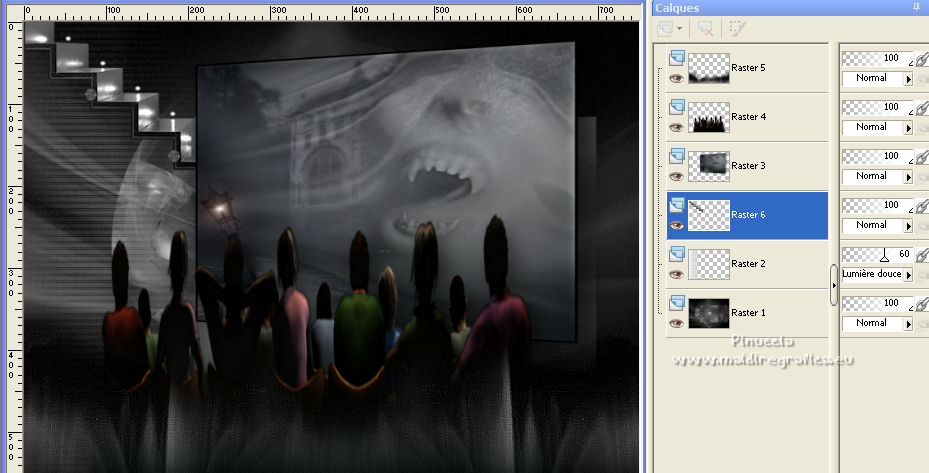The height and width of the screenshot is (473, 929).
Task: Hide the Raster 4 layer with its eye
Action: [676, 127]
